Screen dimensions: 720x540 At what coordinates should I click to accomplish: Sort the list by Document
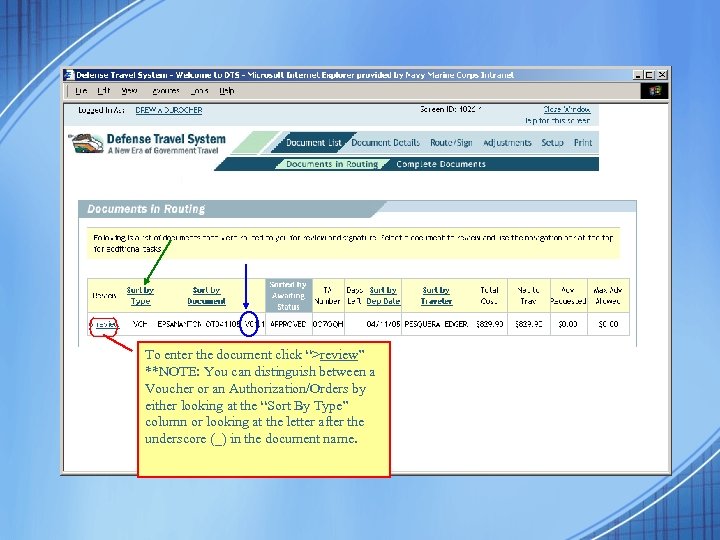(207, 296)
